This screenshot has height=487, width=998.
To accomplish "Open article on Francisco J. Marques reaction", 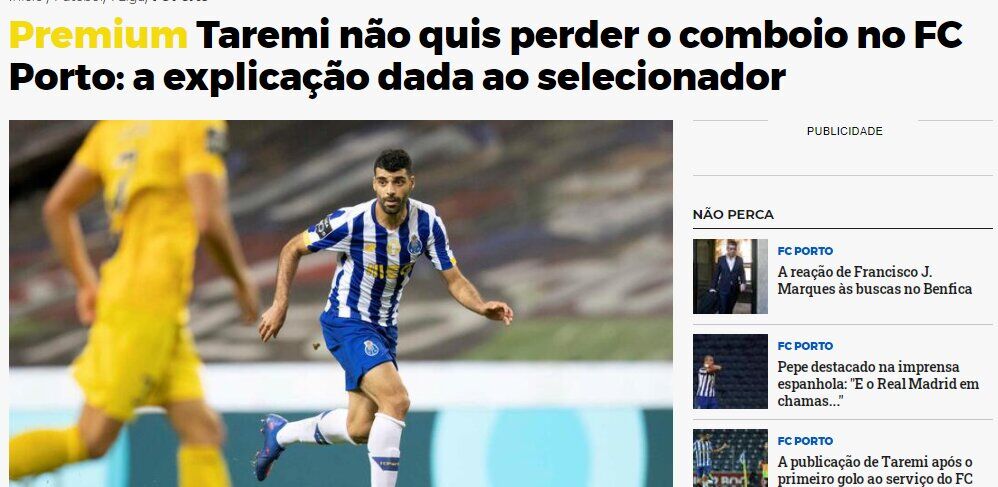I will (875, 281).
